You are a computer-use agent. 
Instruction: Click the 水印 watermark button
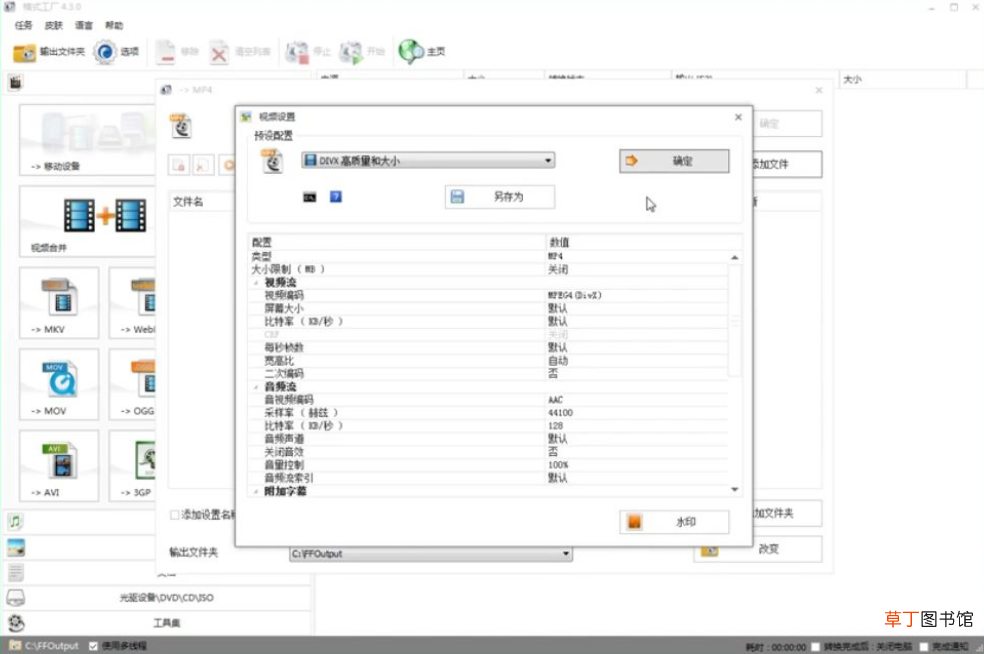point(674,522)
